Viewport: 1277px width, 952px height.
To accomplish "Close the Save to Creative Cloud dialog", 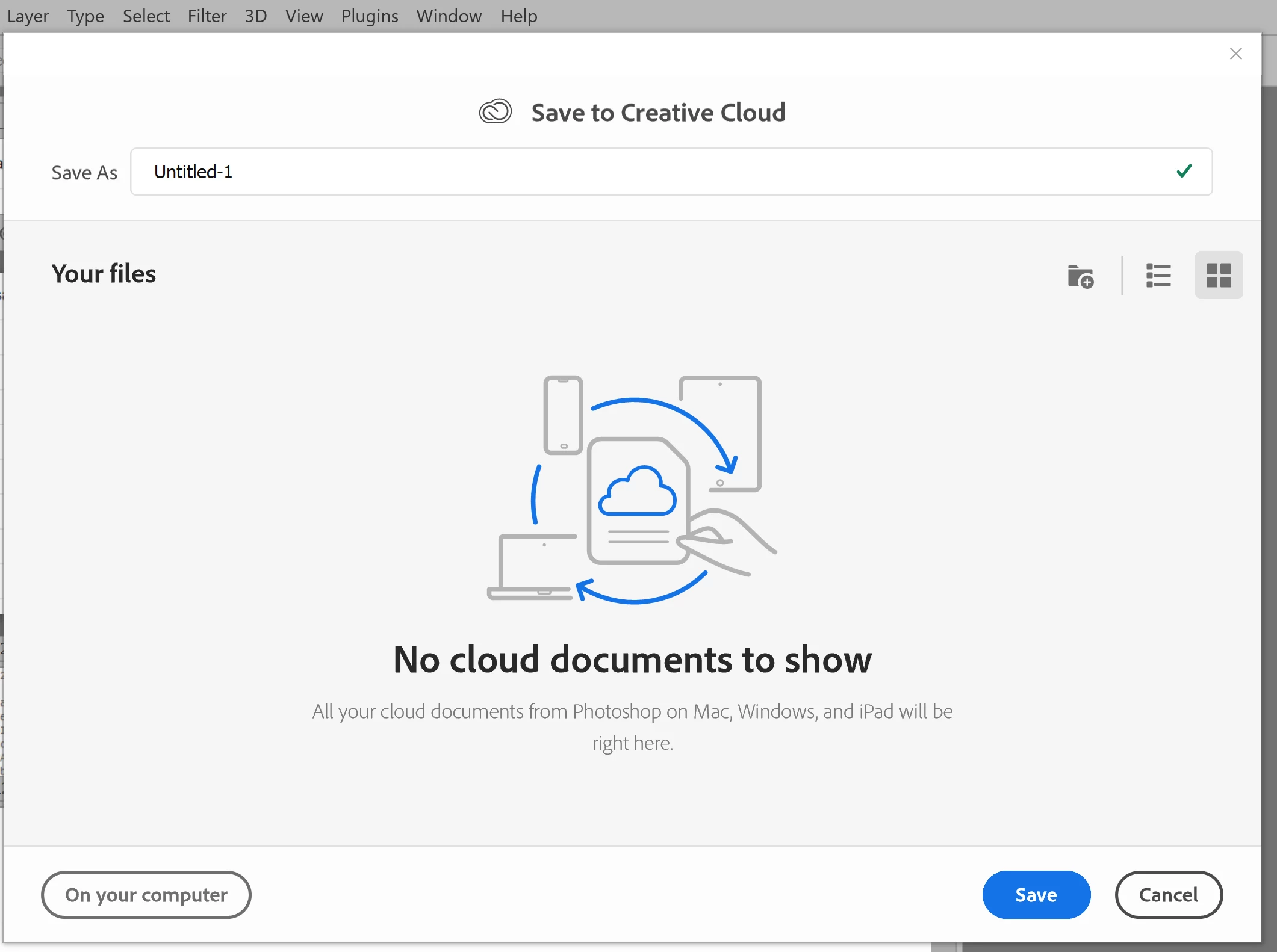I will pos(1235,54).
